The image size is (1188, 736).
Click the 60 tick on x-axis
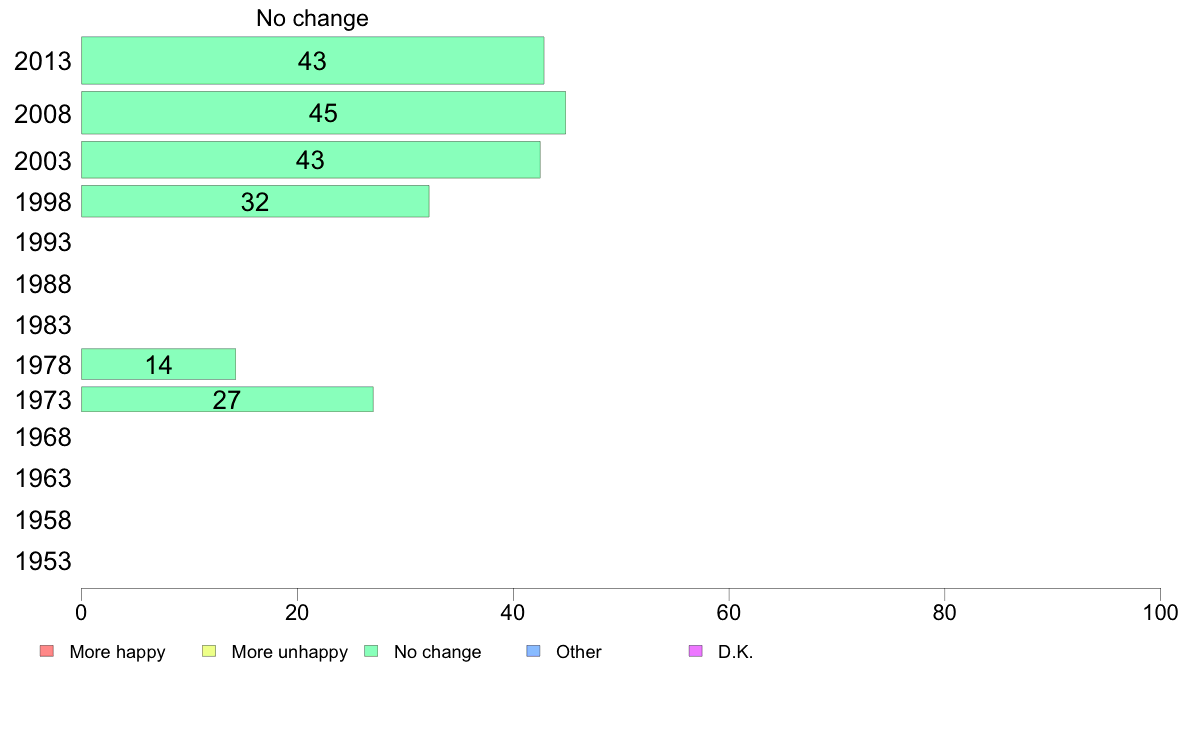click(729, 612)
